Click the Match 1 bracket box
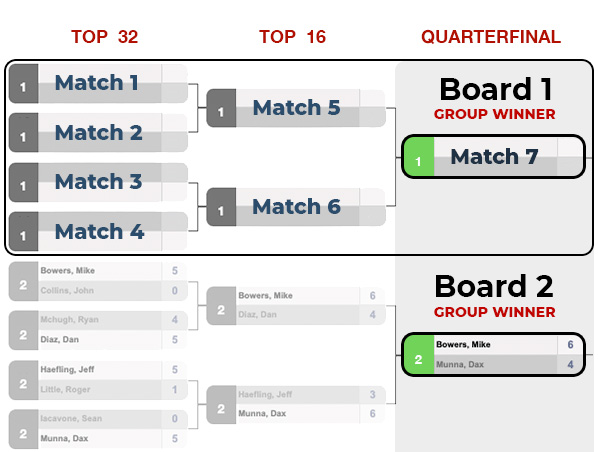This screenshot has width=598, height=452. [98, 84]
